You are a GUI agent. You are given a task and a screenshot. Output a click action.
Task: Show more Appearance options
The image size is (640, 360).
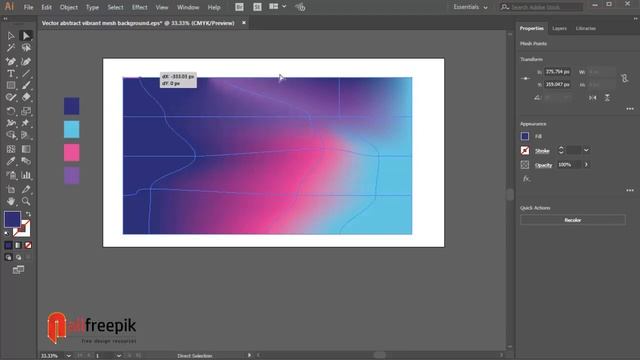(630, 191)
